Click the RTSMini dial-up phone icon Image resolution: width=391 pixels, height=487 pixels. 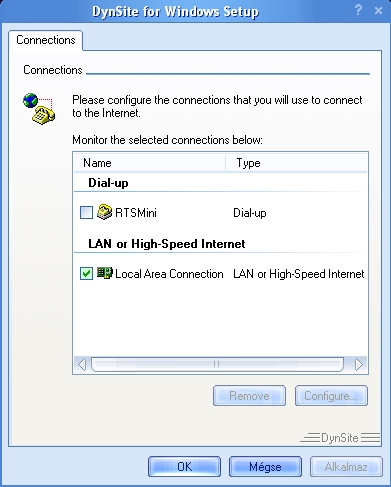point(104,212)
